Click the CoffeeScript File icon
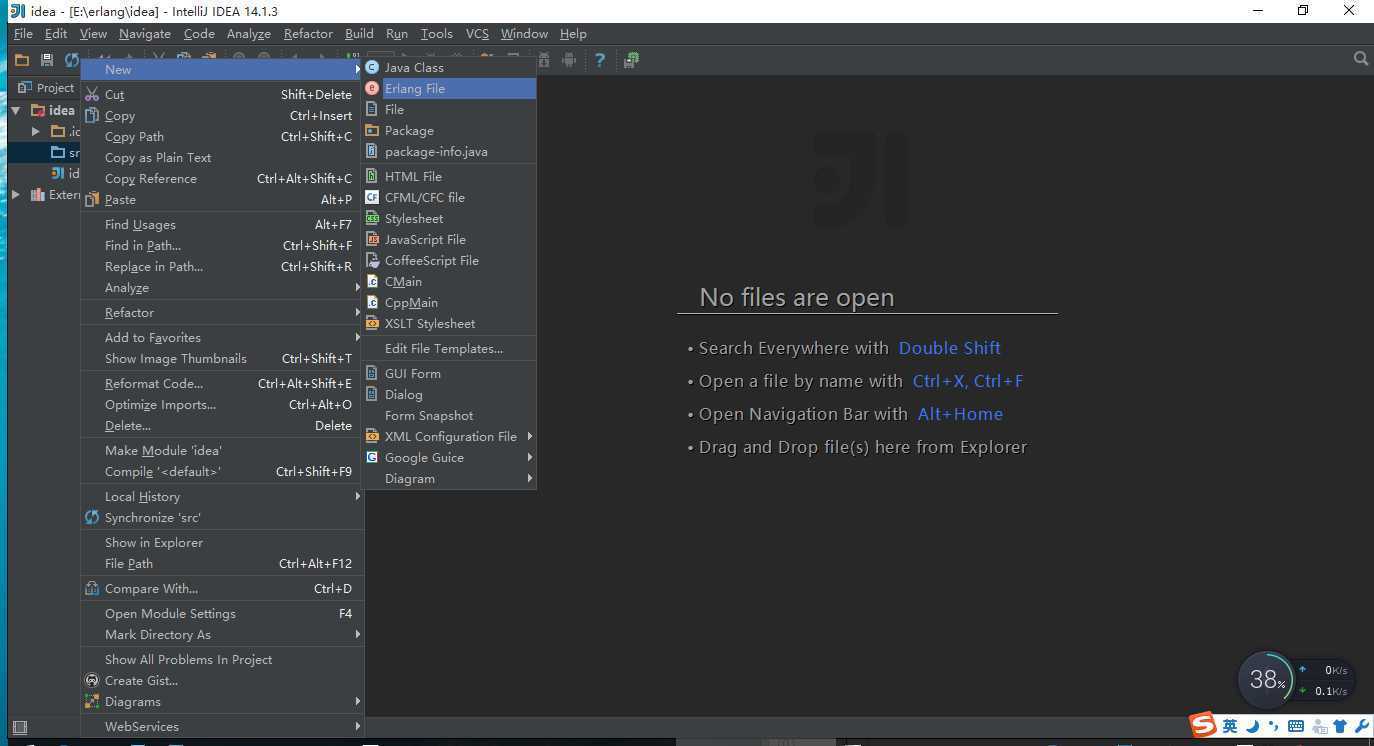Viewport: 1374px width, 746px height. [372, 260]
